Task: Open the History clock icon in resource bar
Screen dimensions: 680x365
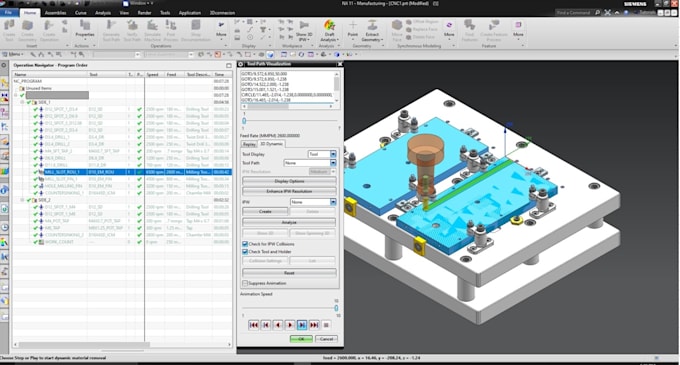Action: pos(4,227)
